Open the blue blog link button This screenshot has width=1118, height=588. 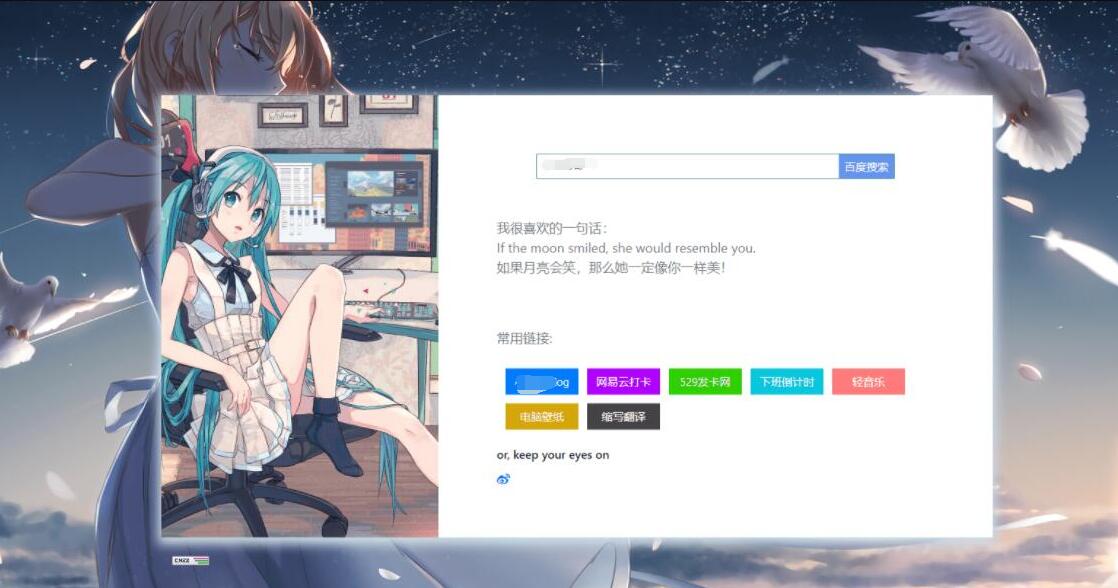541,381
